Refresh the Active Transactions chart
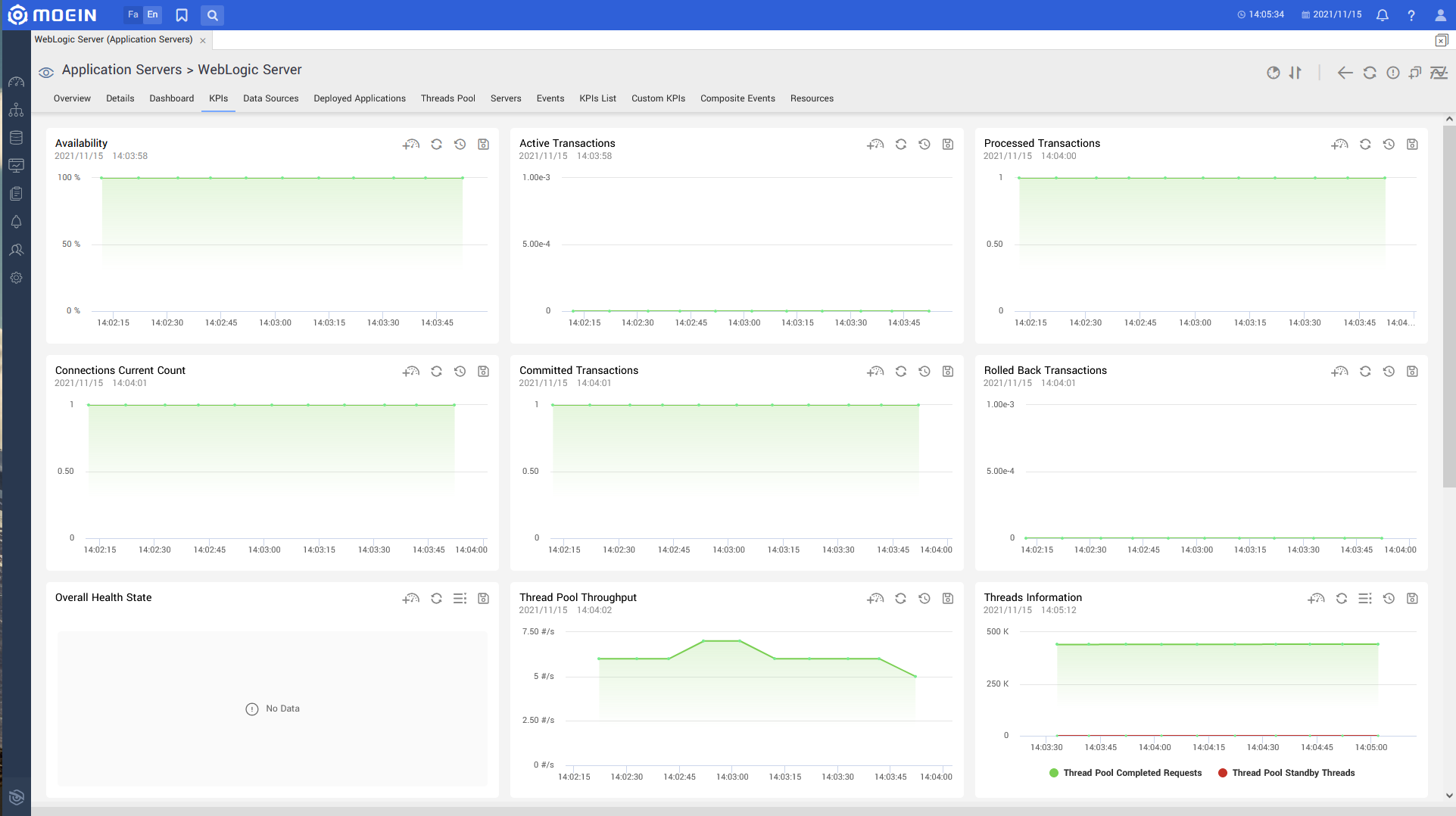This screenshot has width=1456, height=816. [900, 144]
